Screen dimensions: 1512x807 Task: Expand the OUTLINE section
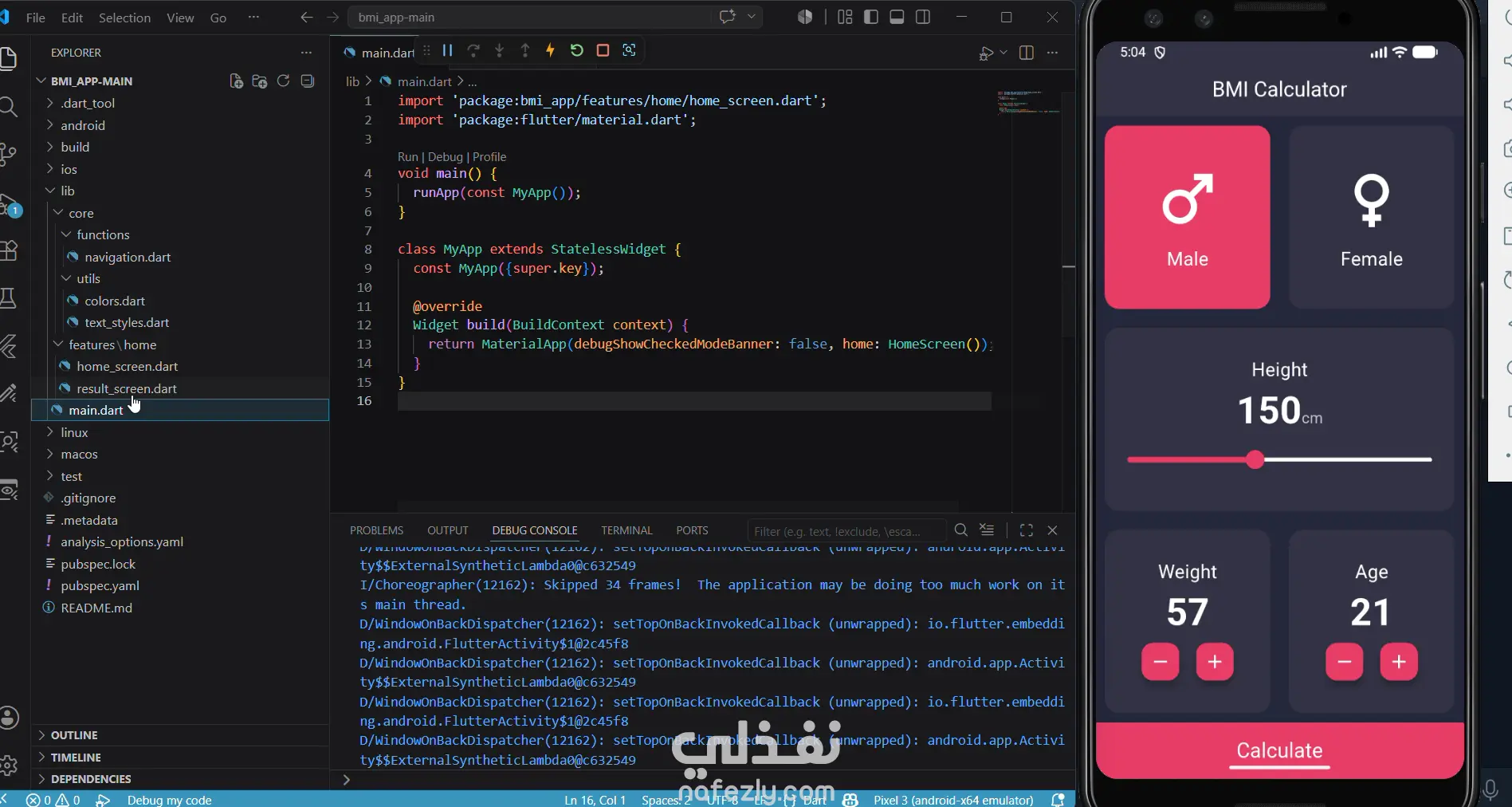(x=74, y=735)
